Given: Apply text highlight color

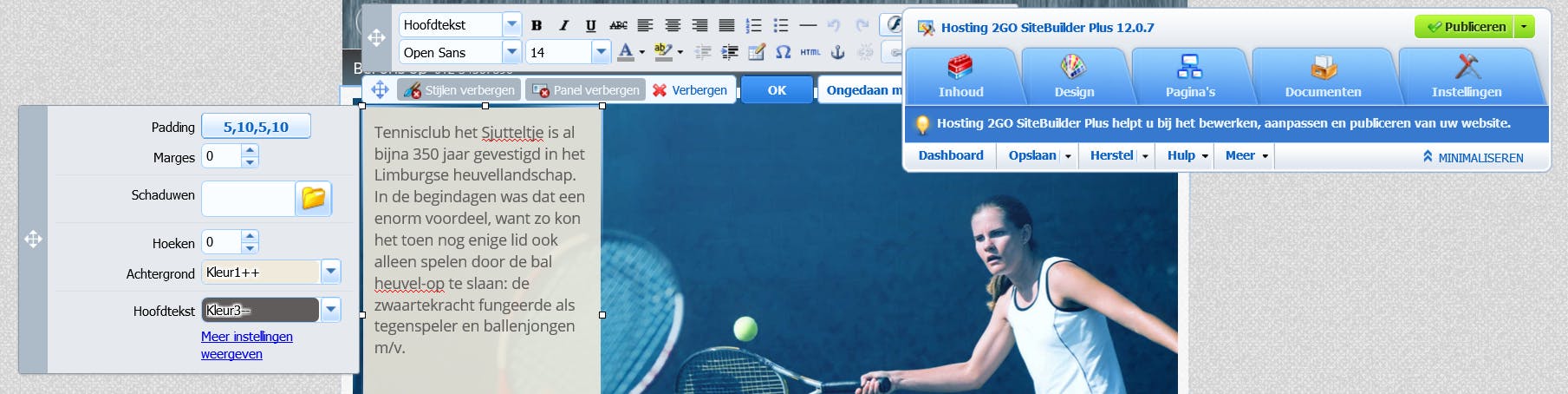Looking at the screenshot, I should (x=663, y=52).
